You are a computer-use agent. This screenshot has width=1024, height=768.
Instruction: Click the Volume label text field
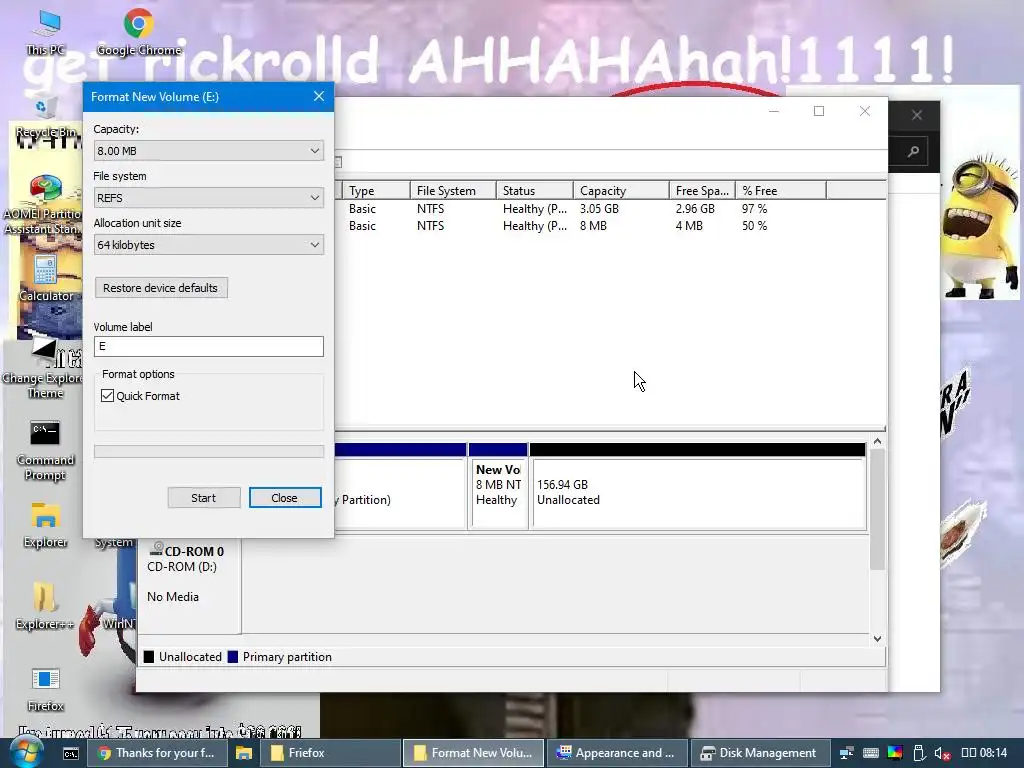pos(208,347)
